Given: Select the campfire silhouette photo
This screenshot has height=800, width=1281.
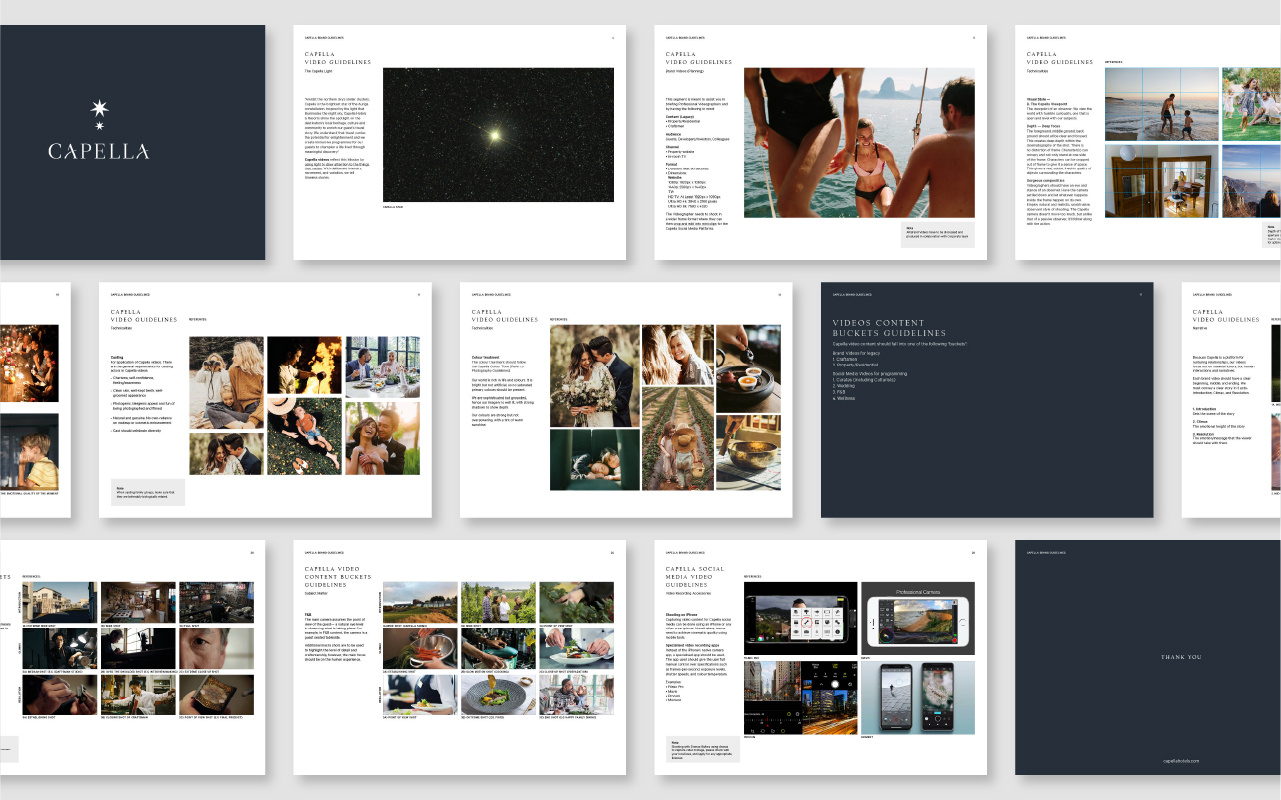Looking at the screenshot, I should [x=304, y=365].
